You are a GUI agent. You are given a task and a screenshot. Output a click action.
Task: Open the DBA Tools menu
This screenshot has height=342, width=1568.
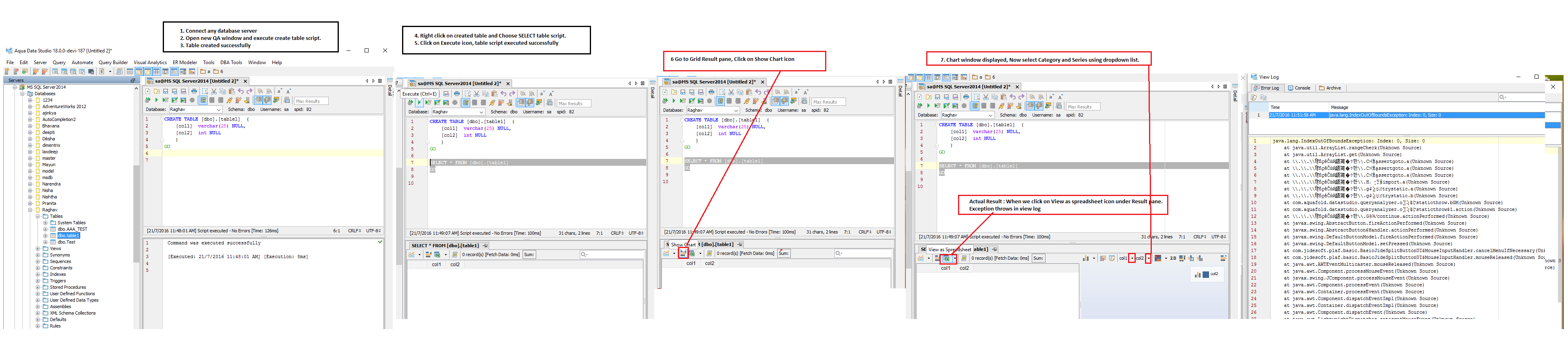click(231, 62)
